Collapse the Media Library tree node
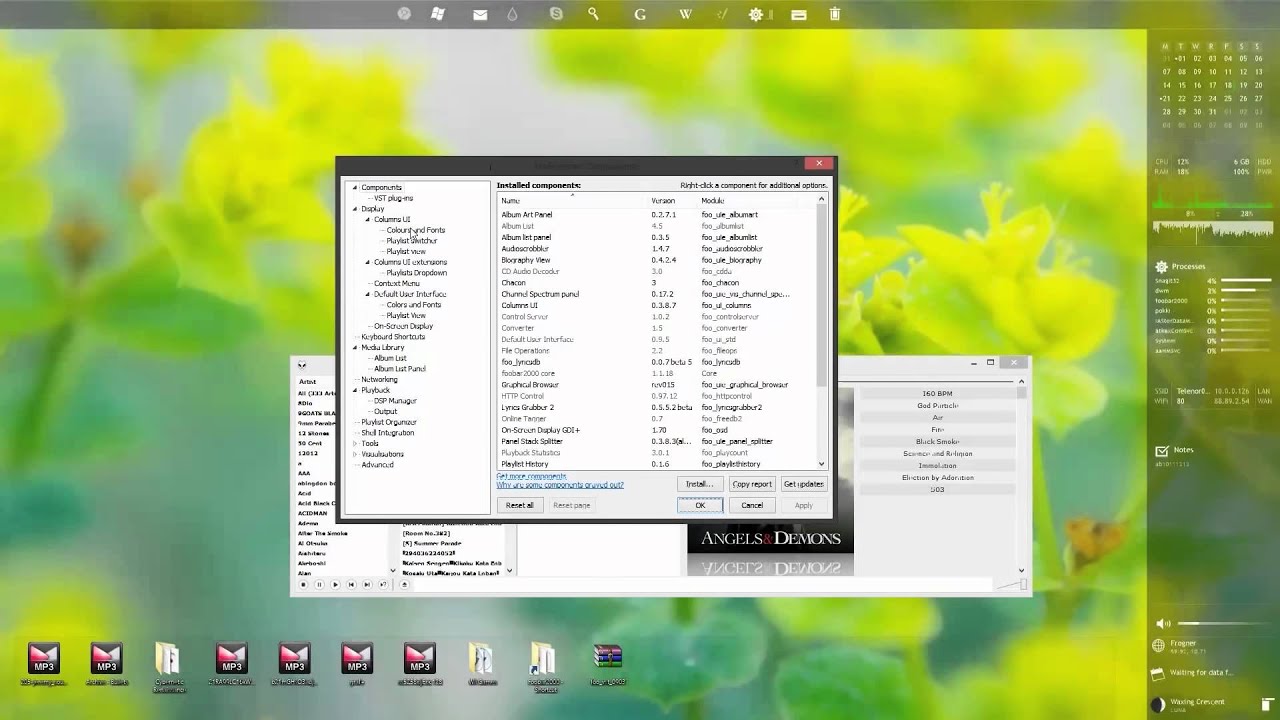The image size is (1280, 720). 354,347
